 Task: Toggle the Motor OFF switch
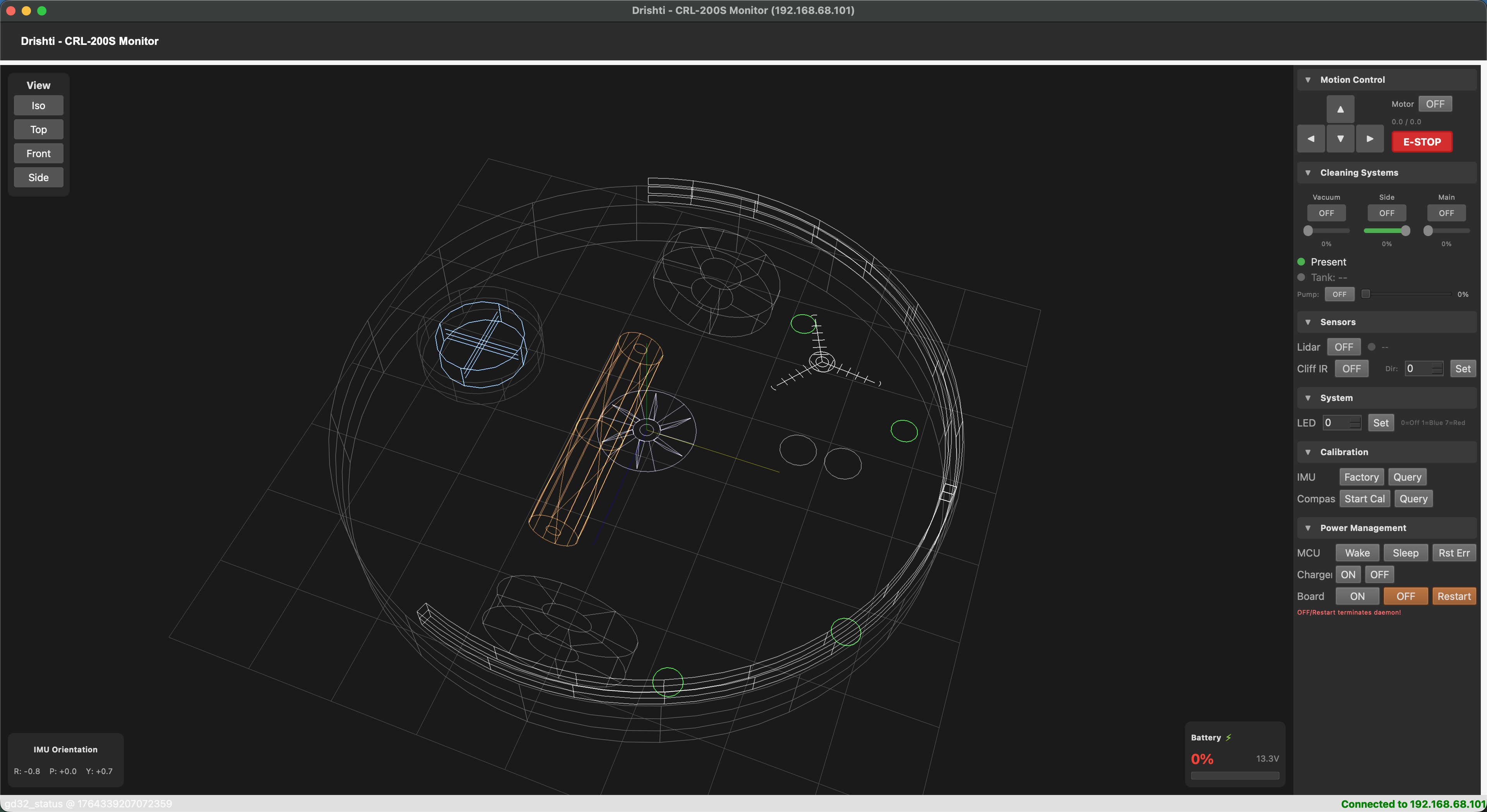1434,104
